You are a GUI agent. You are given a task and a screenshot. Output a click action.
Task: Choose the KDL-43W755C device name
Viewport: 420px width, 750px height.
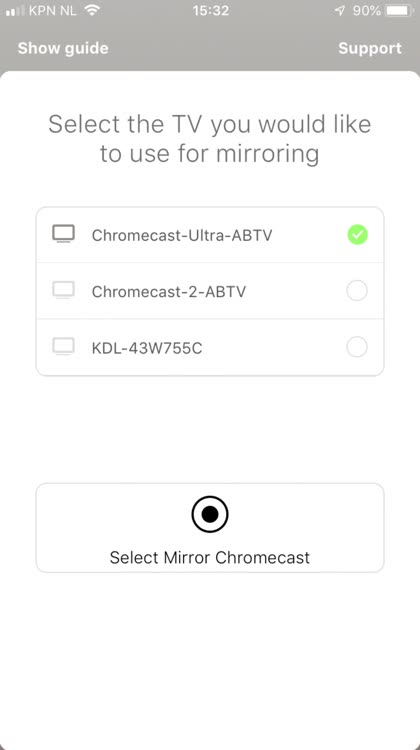pos(147,348)
